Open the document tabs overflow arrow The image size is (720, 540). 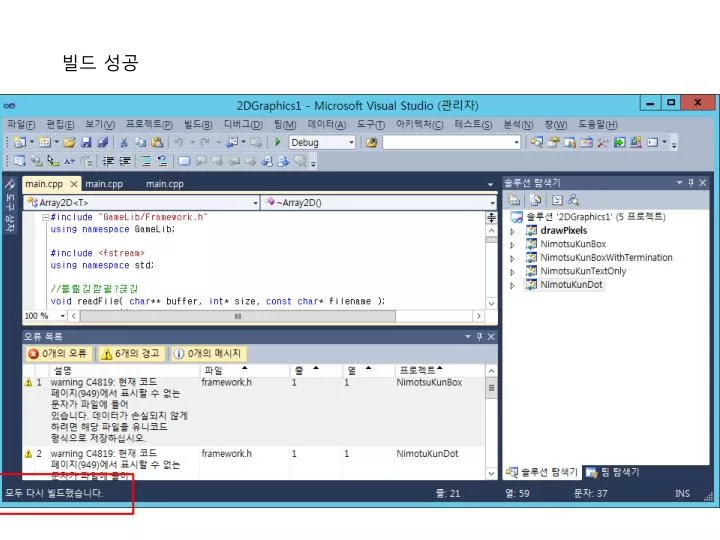pos(490,185)
